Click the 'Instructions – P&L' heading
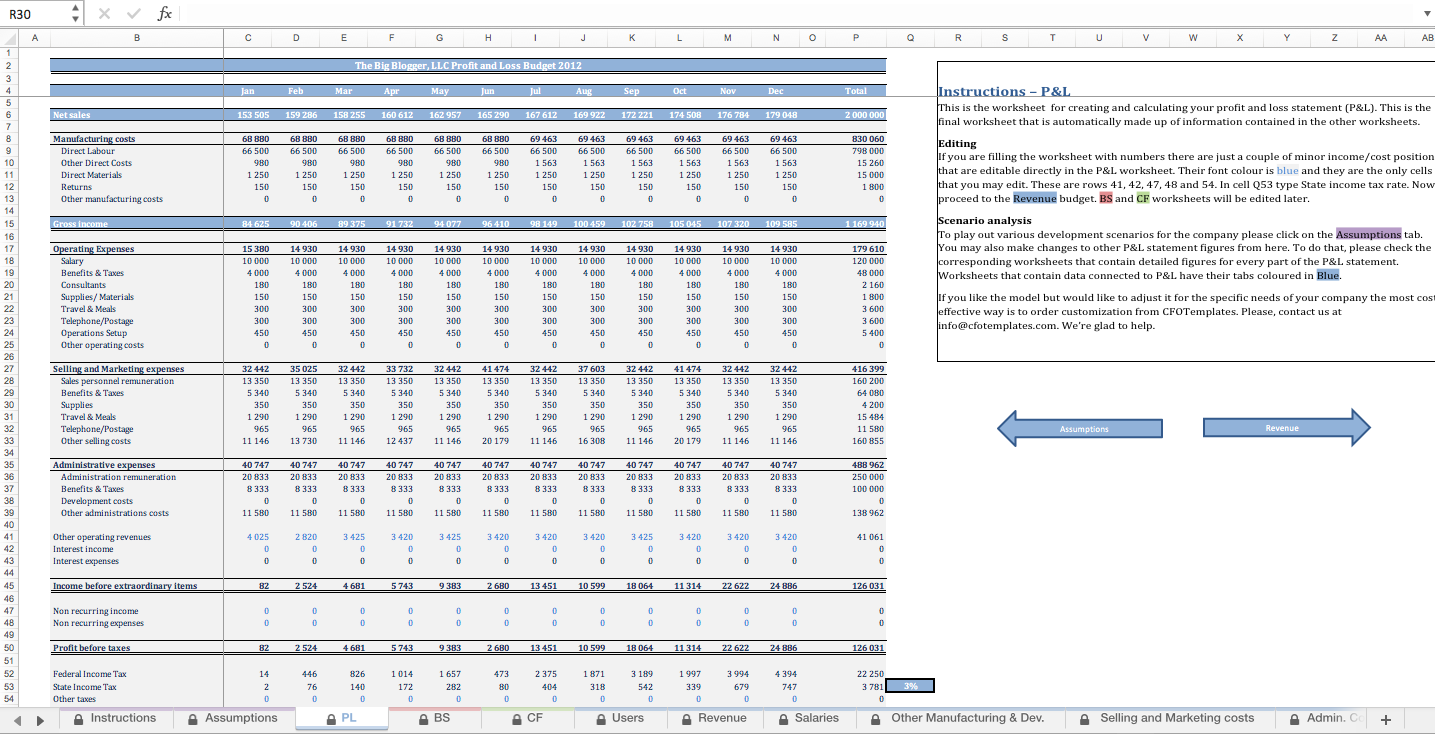Screen dimensions: 1435x734 pos(1004,91)
